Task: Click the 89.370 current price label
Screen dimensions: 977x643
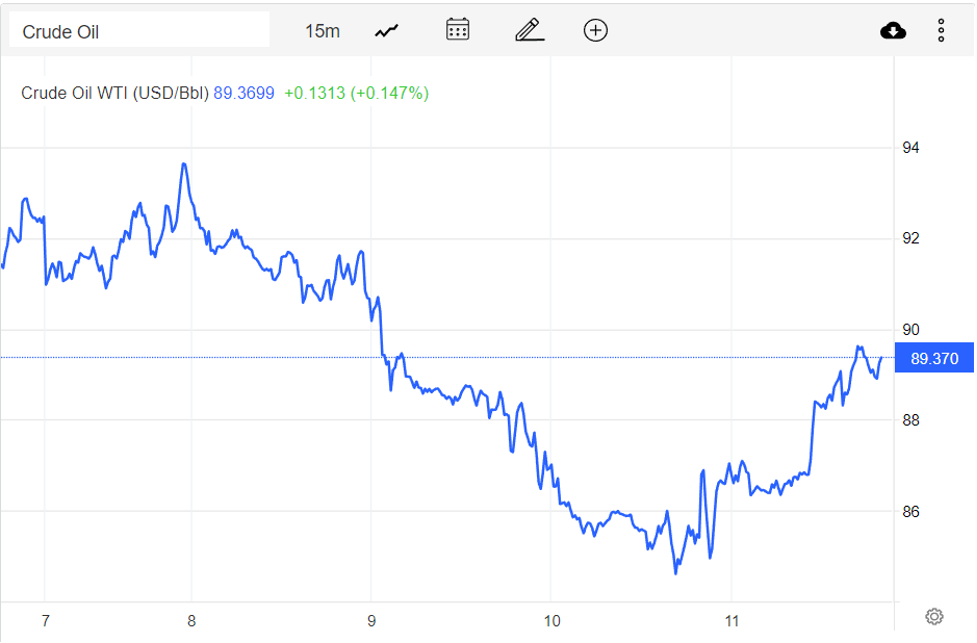Action: point(934,358)
